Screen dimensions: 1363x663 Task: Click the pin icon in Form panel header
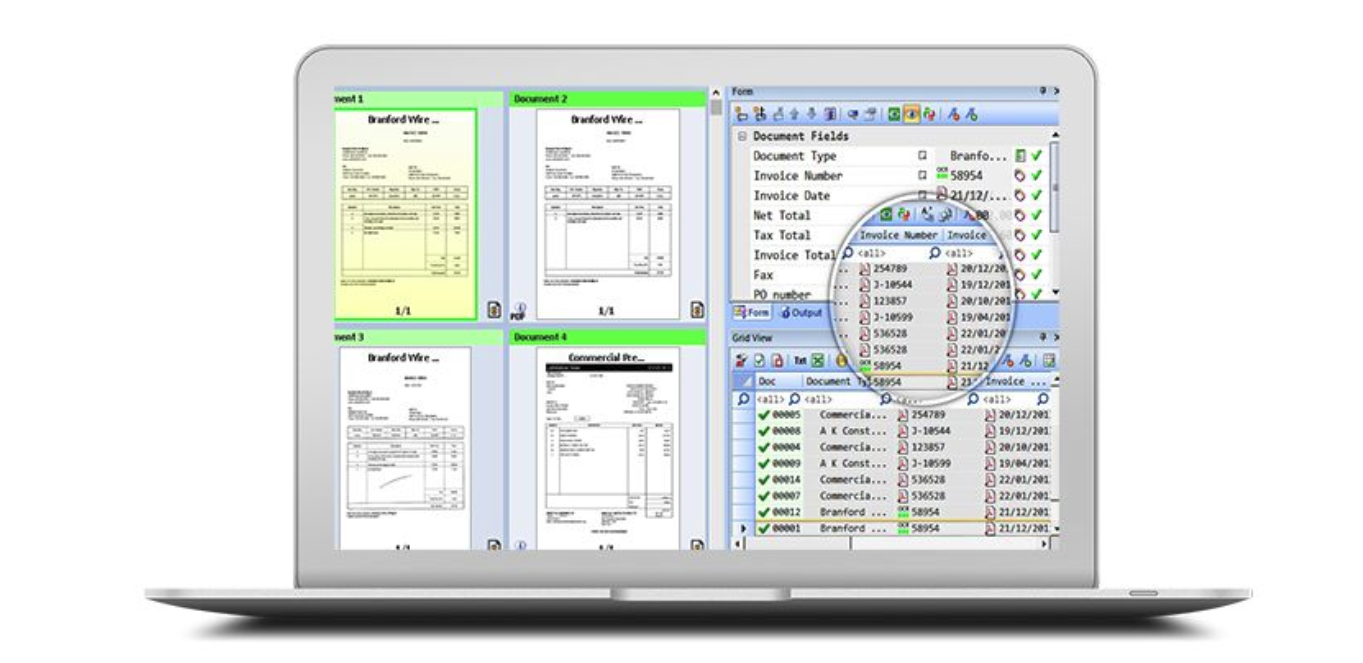pyautogui.click(x=1043, y=91)
